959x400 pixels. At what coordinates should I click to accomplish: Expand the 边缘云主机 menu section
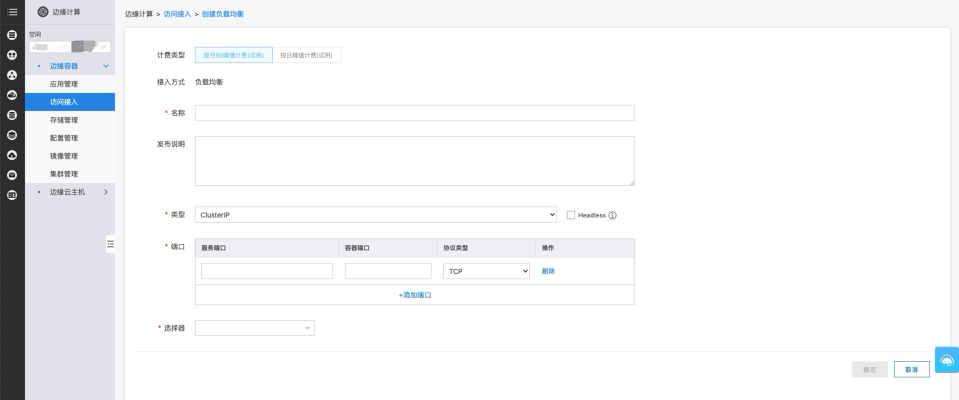[70, 192]
